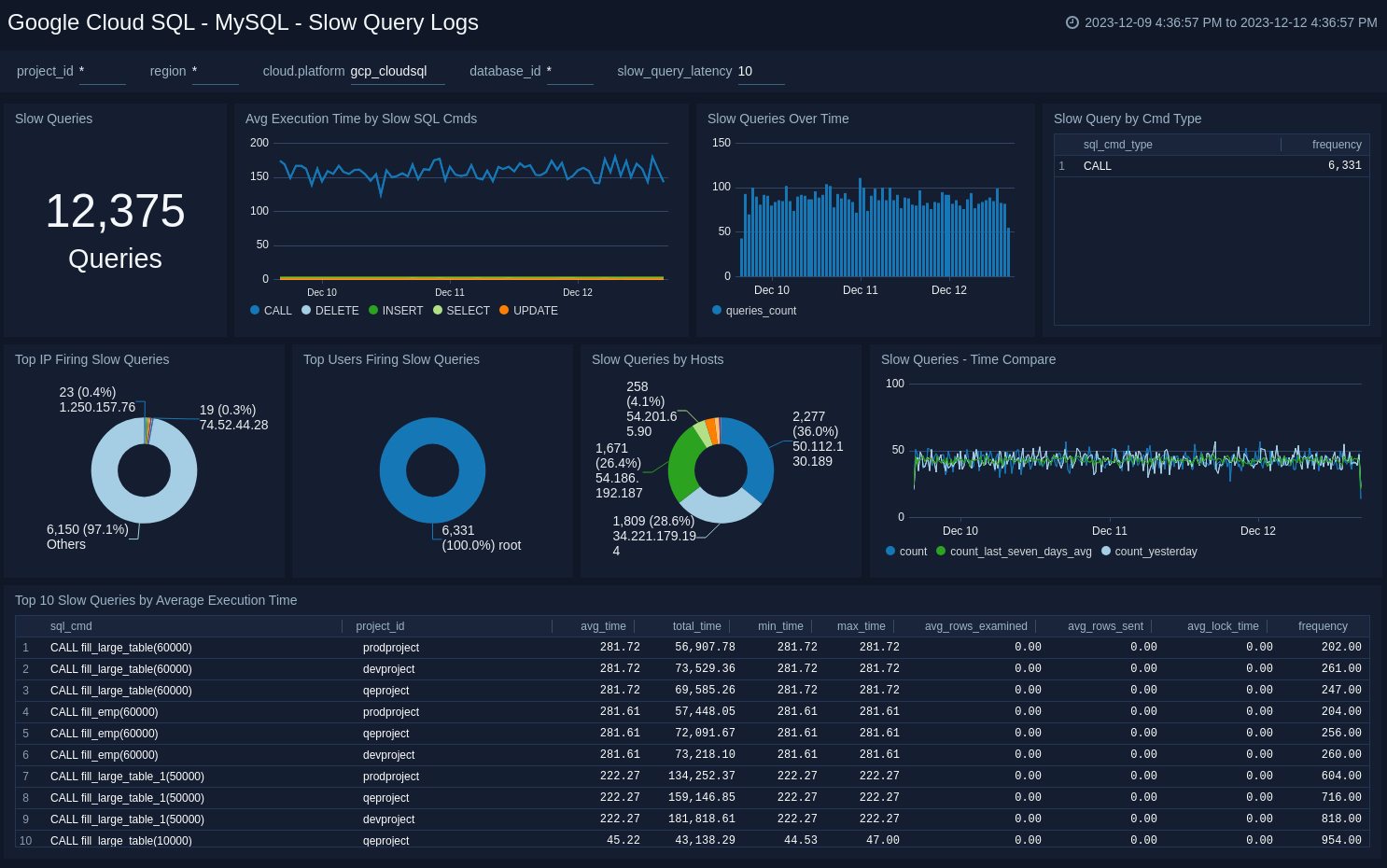Viewport: 1387px width, 868px height.
Task: Select the blue 2,277 slice in Hosts donut
Action: pos(758,457)
